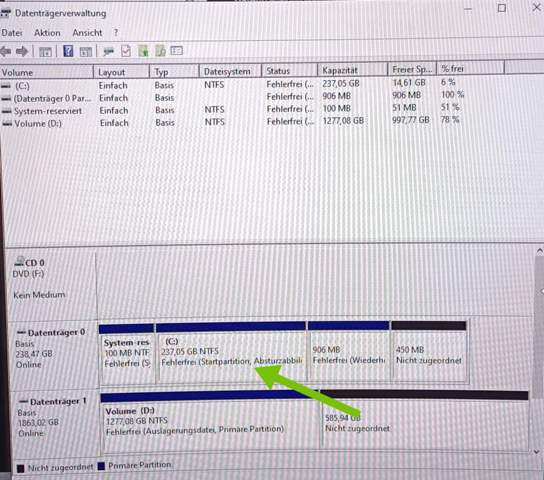
Task: Click the Datenträger 1 disk label
Action: tap(53, 402)
